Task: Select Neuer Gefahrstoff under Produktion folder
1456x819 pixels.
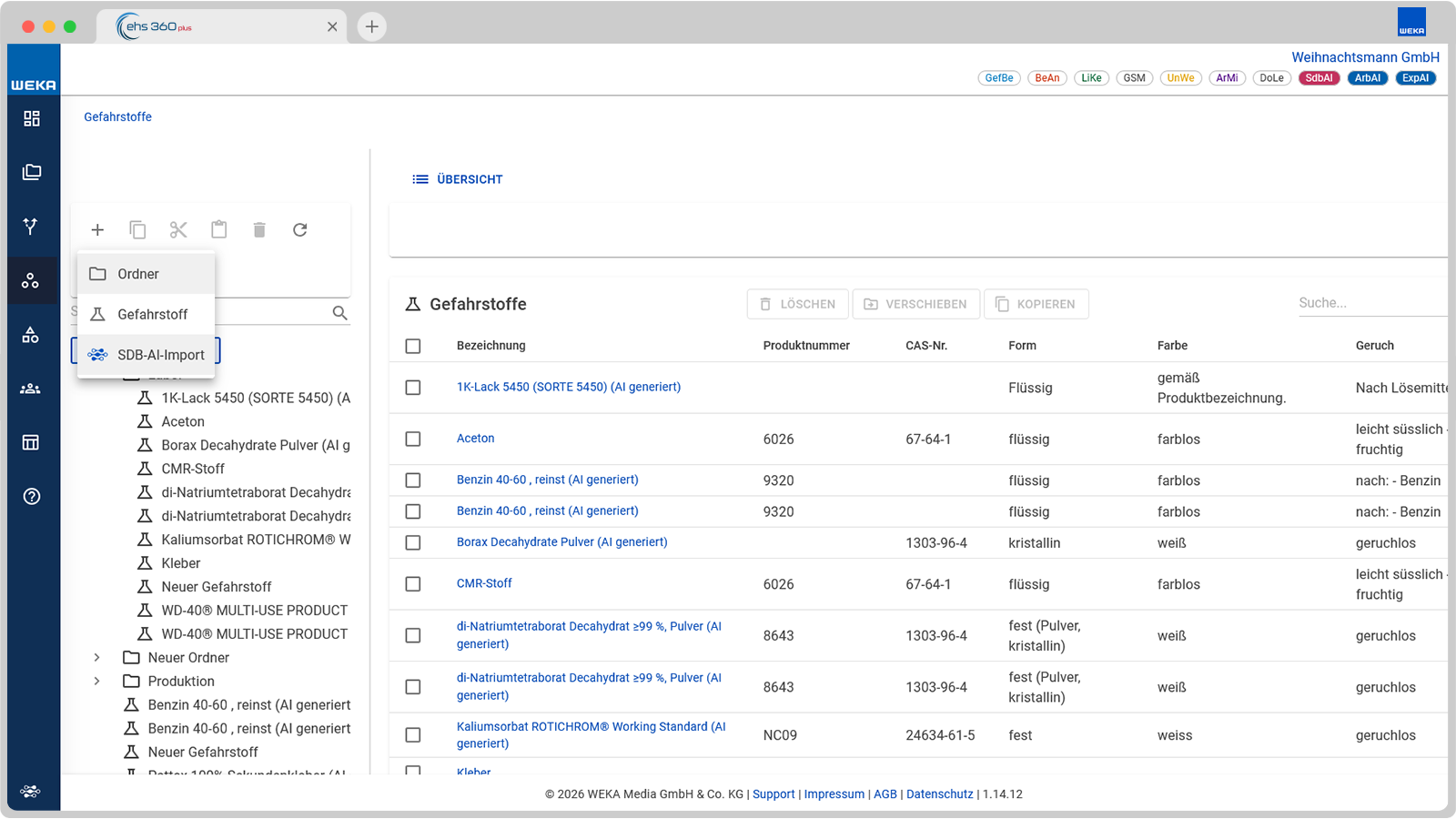Action: point(203,753)
